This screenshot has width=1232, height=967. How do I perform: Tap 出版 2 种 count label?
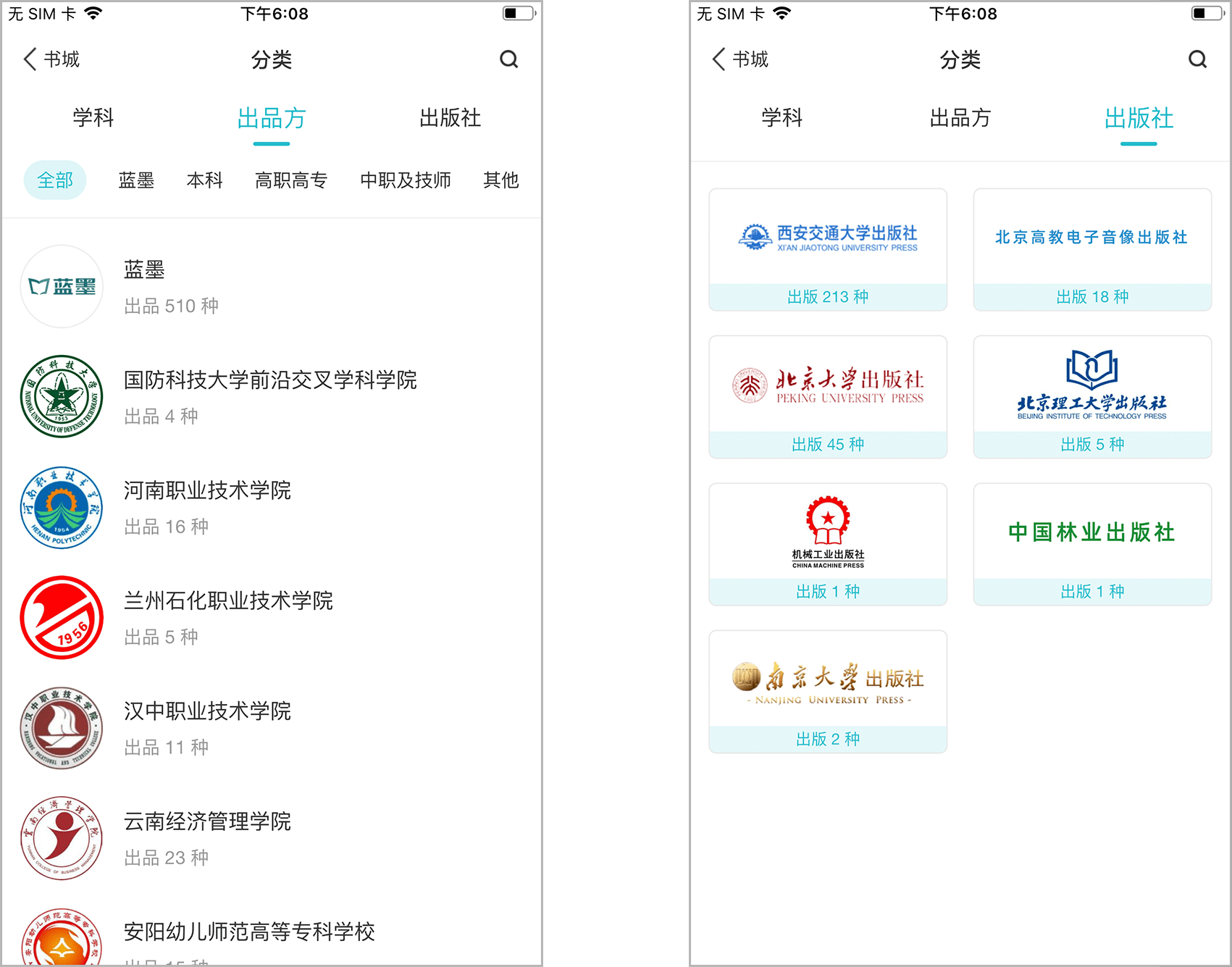click(828, 740)
